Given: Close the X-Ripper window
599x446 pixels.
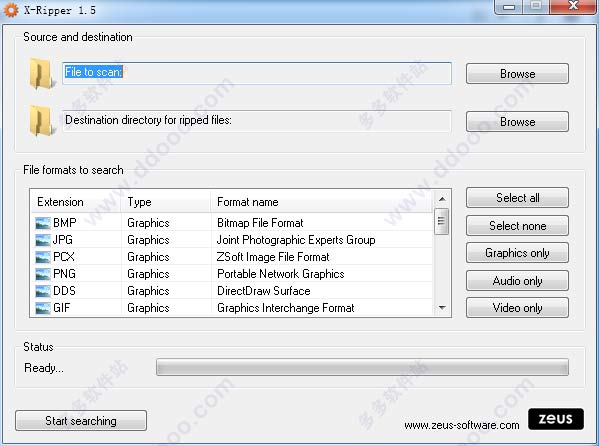Looking at the screenshot, I should (x=573, y=6).
